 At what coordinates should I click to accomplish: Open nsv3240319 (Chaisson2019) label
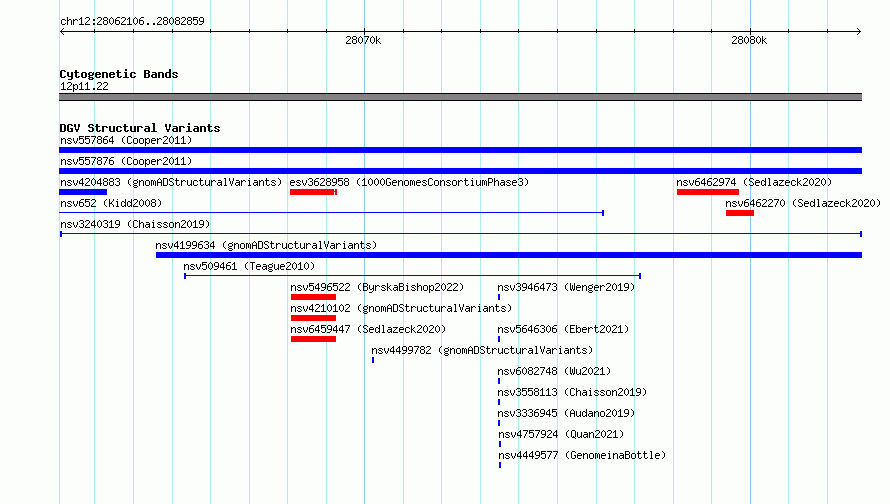click(135, 224)
